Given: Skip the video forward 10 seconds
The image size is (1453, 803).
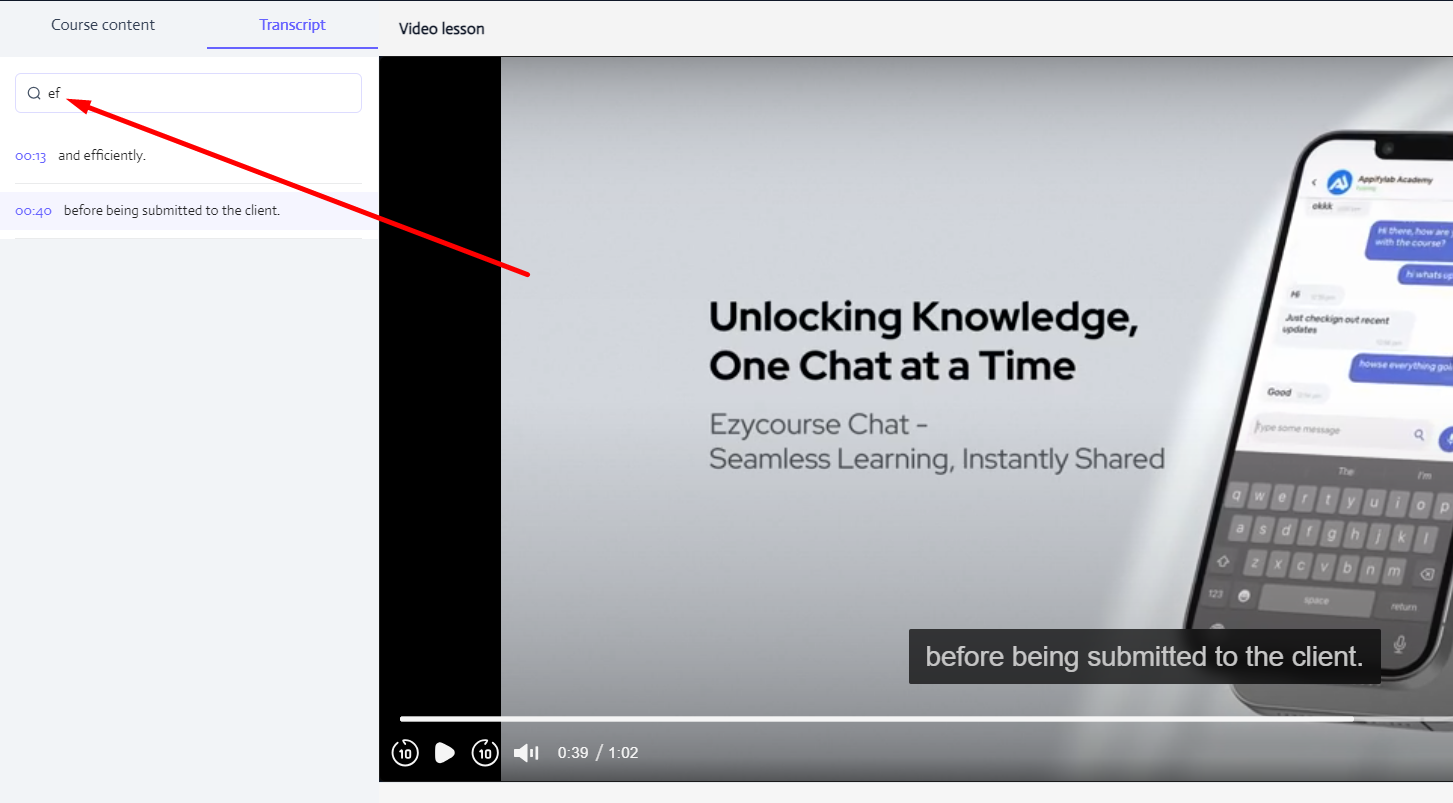Looking at the screenshot, I should pos(485,752).
